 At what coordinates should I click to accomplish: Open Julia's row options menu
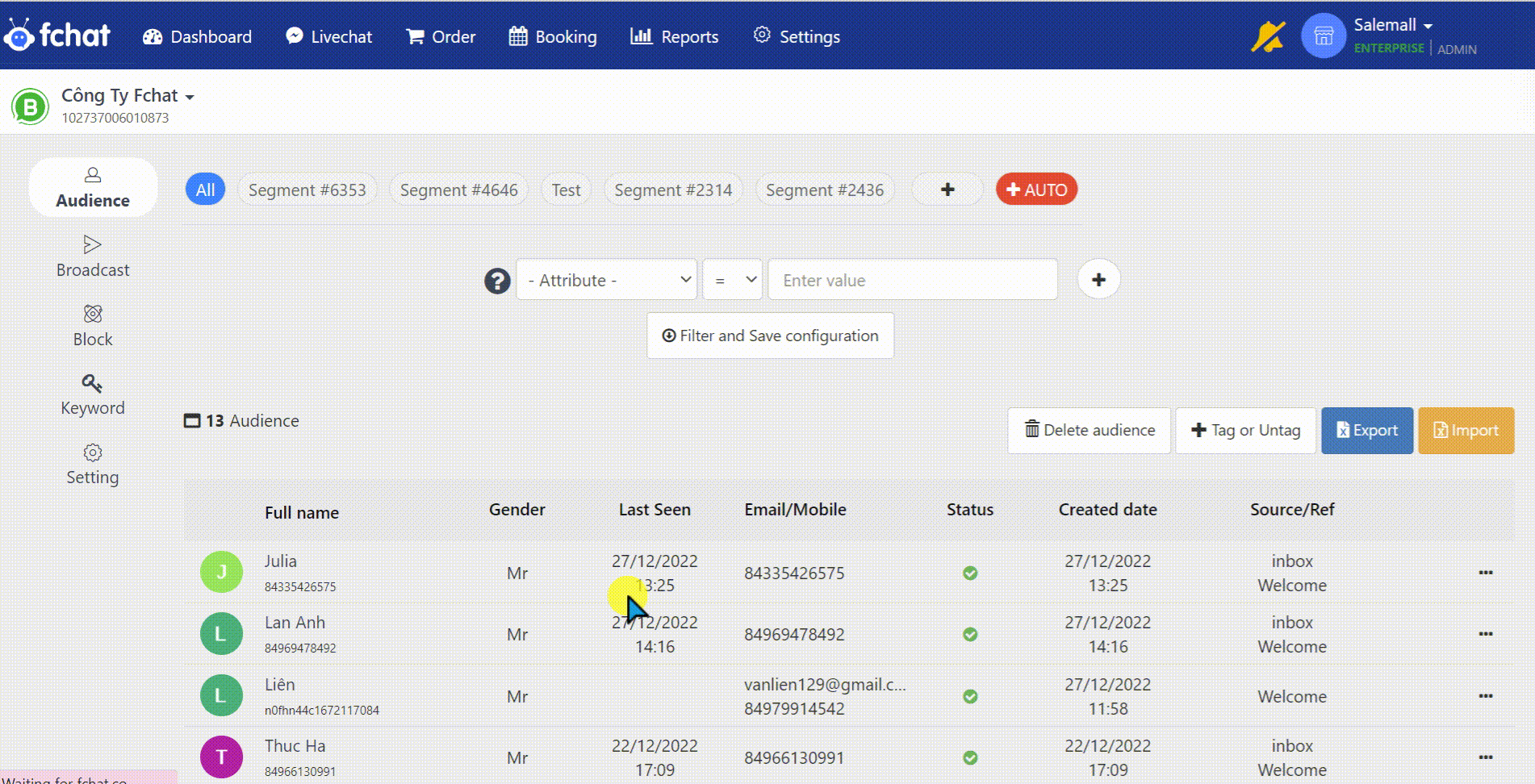[1485, 572]
